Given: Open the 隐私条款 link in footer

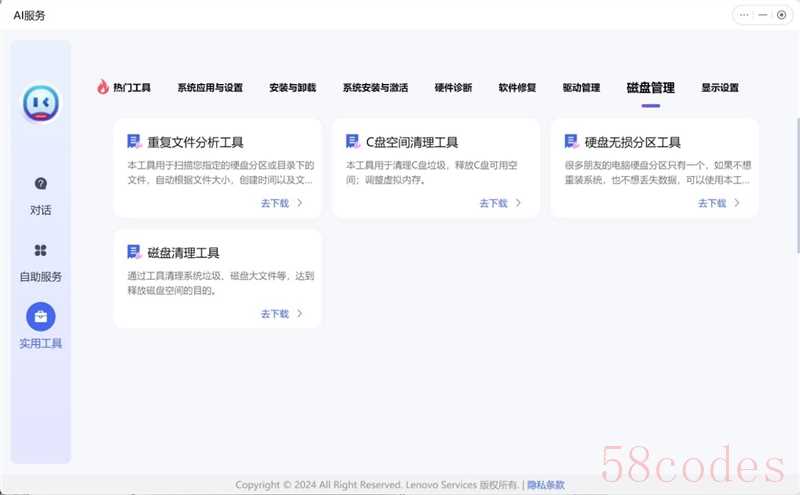Looking at the screenshot, I should pos(548,485).
